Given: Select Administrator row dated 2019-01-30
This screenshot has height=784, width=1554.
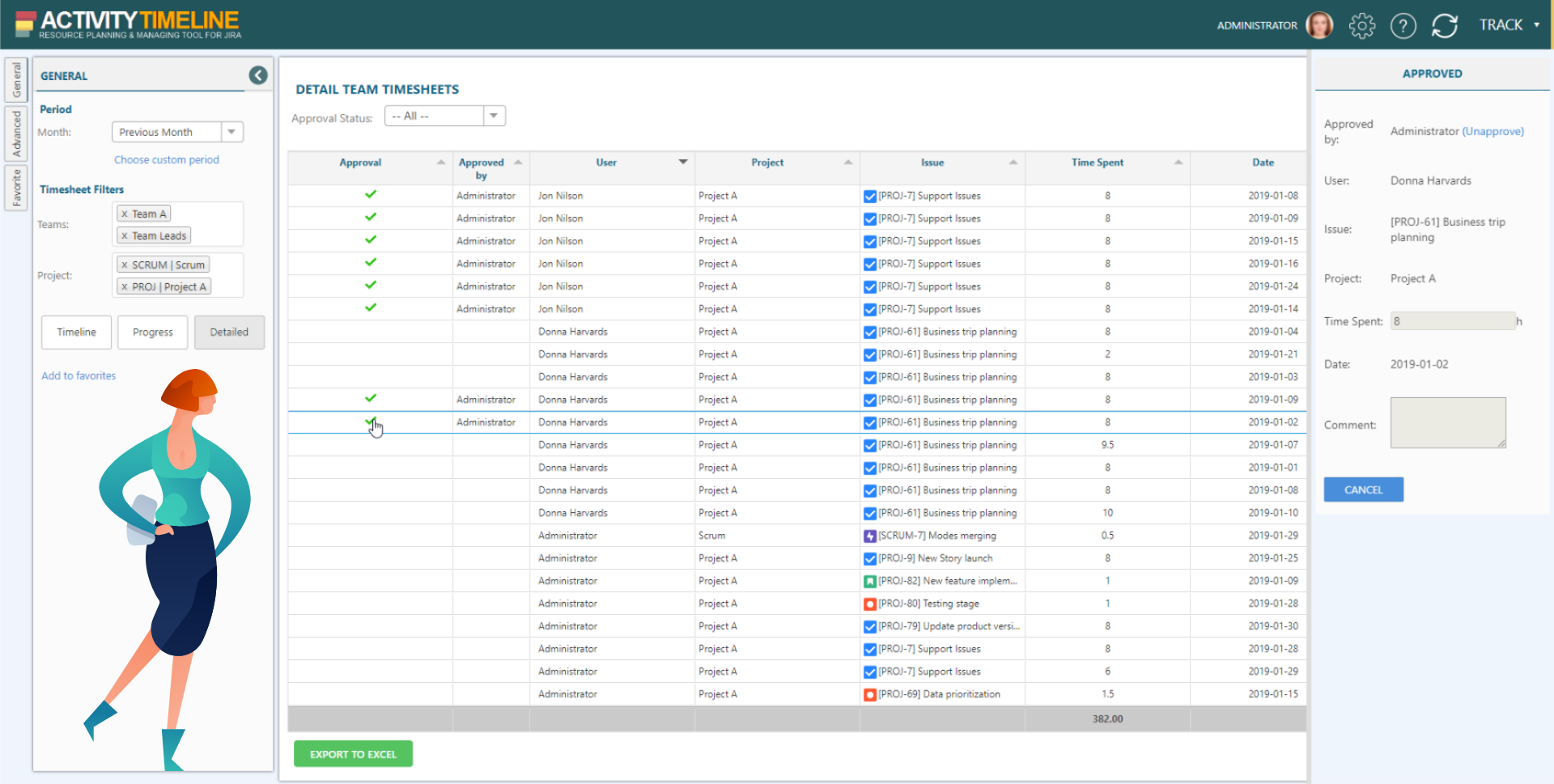Looking at the screenshot, I should pos(797,626).
